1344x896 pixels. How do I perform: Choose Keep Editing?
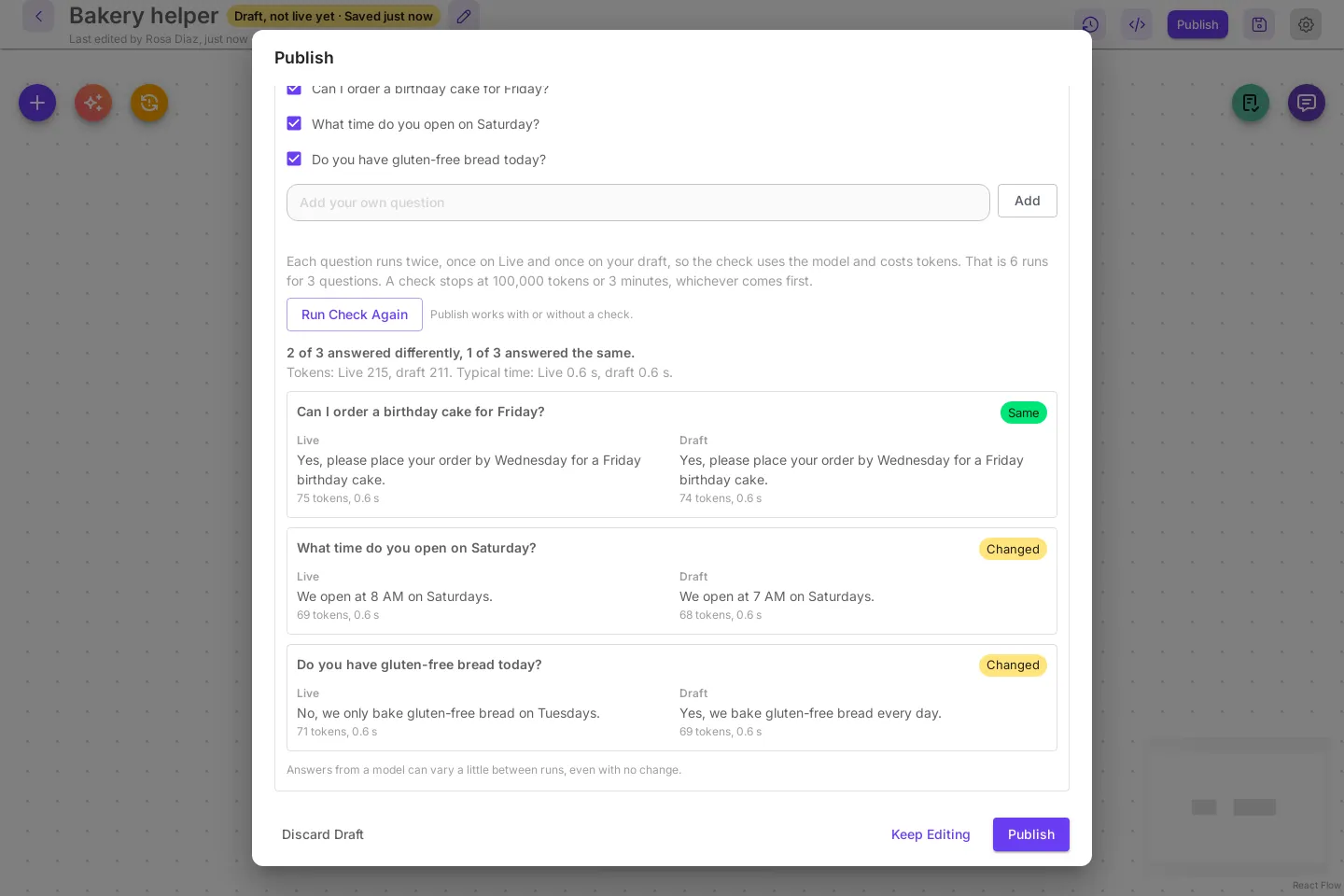coord(931,834)
